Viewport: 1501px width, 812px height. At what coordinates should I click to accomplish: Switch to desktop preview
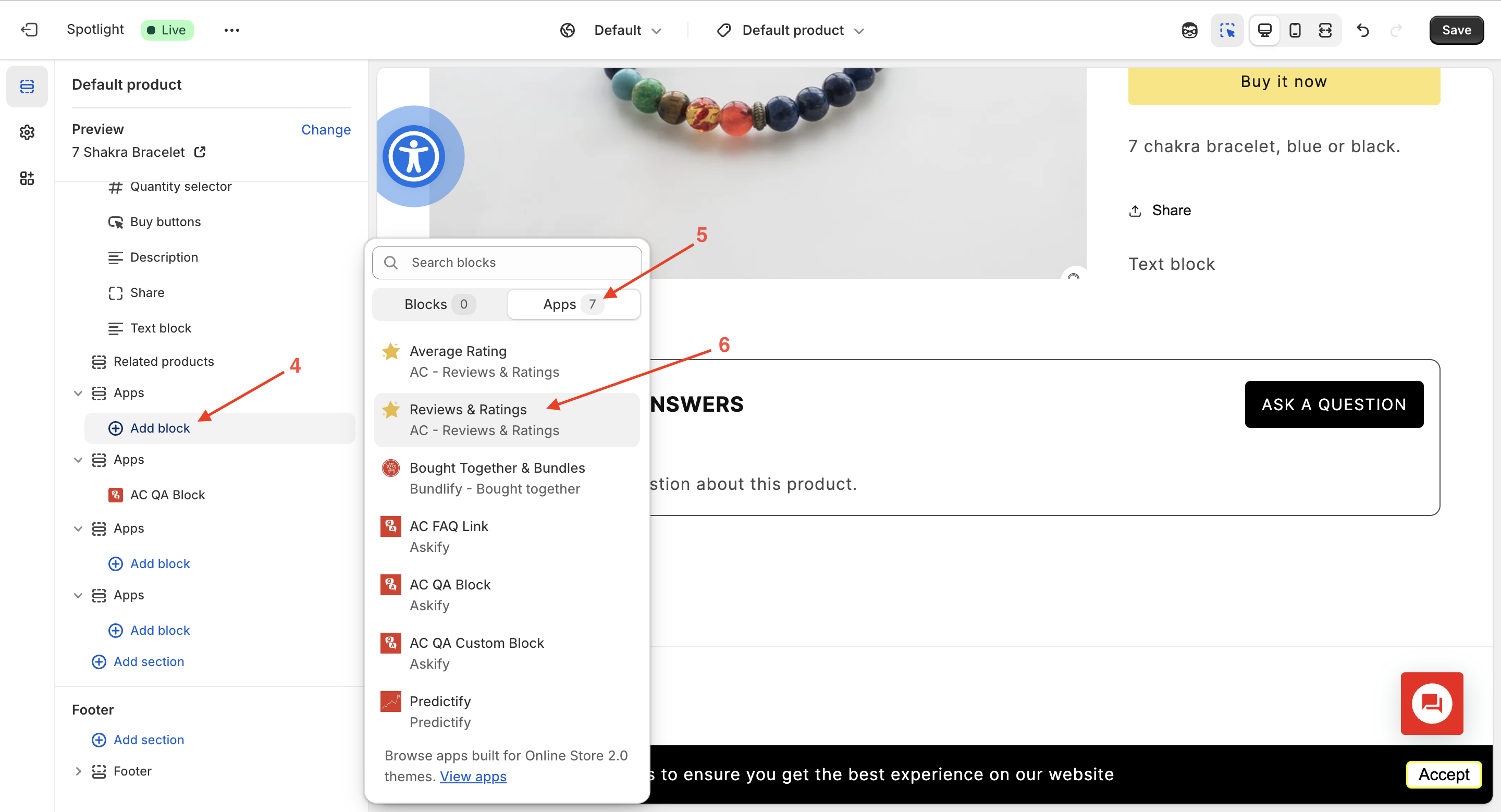1264,30
